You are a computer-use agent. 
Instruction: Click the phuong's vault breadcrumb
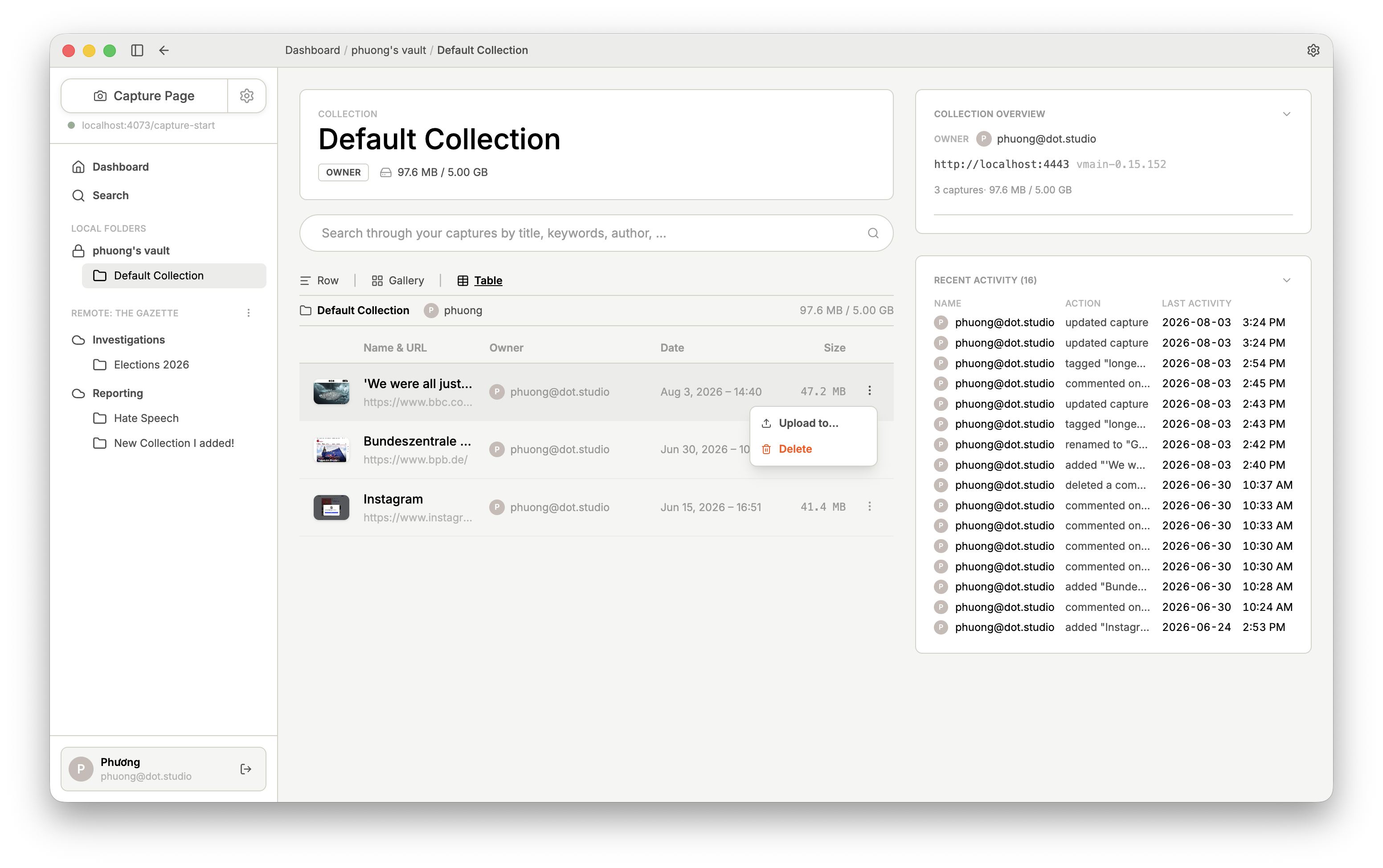[389, 50]
